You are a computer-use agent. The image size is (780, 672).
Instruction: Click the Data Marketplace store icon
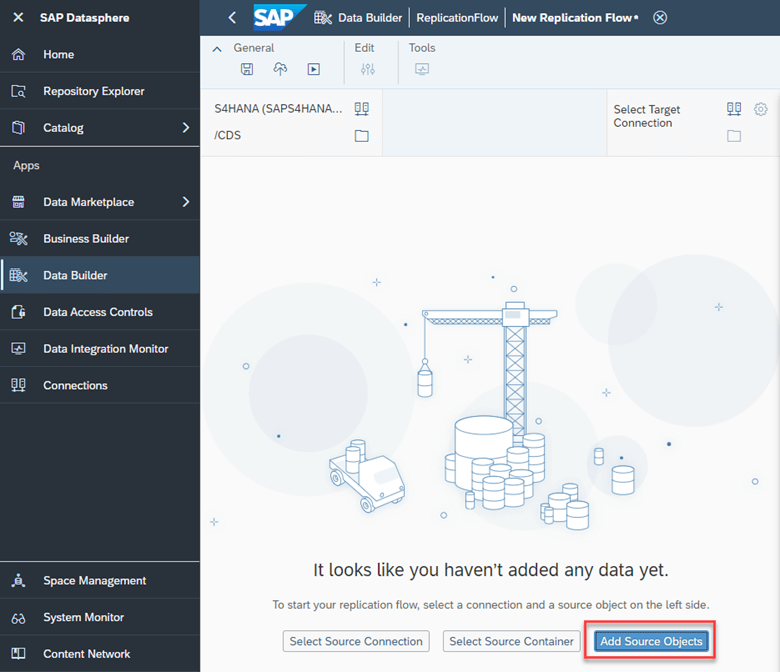tap(18, 202)
